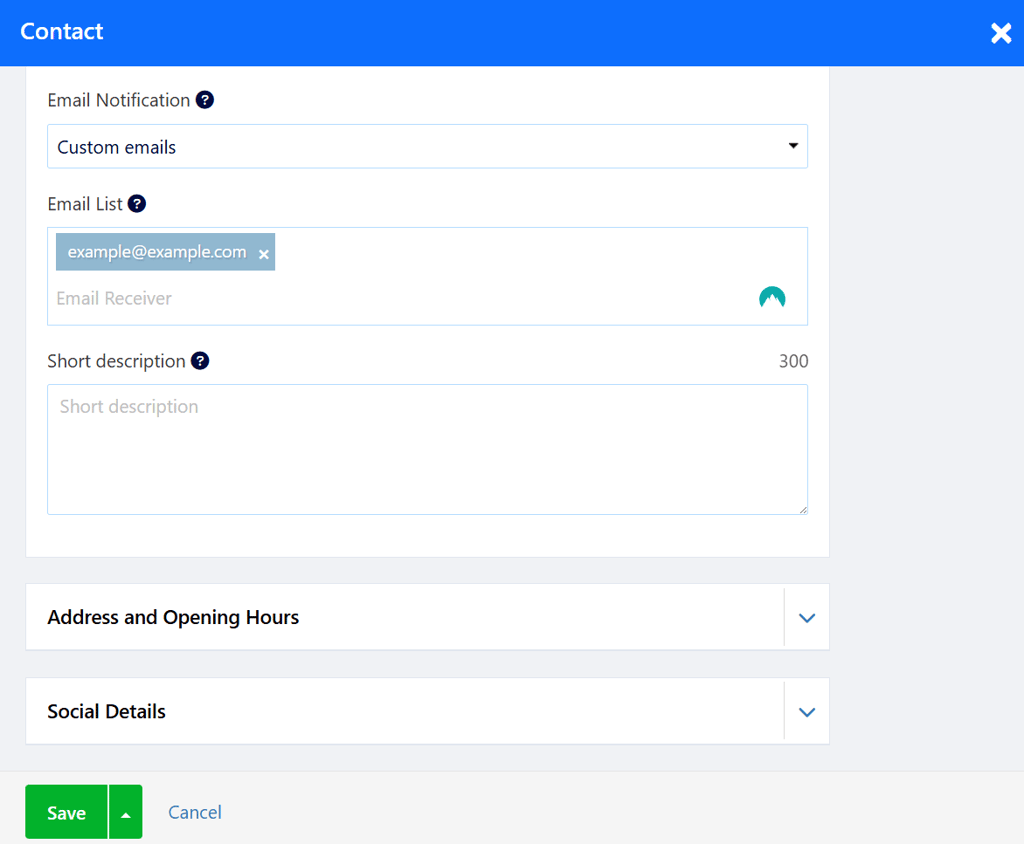Open the Custom emails dropdown
This screenshot has height=844, width=1024.
click(x=427, y=146)
